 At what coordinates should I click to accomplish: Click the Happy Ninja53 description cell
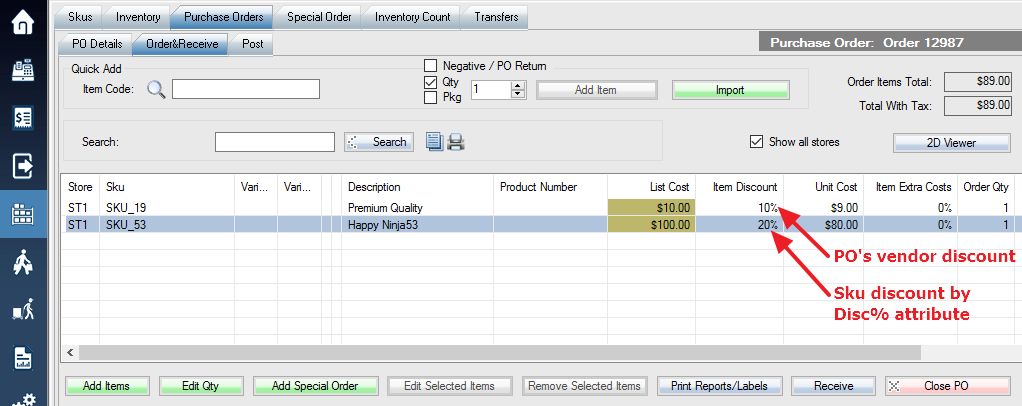(x=418, y=225)
